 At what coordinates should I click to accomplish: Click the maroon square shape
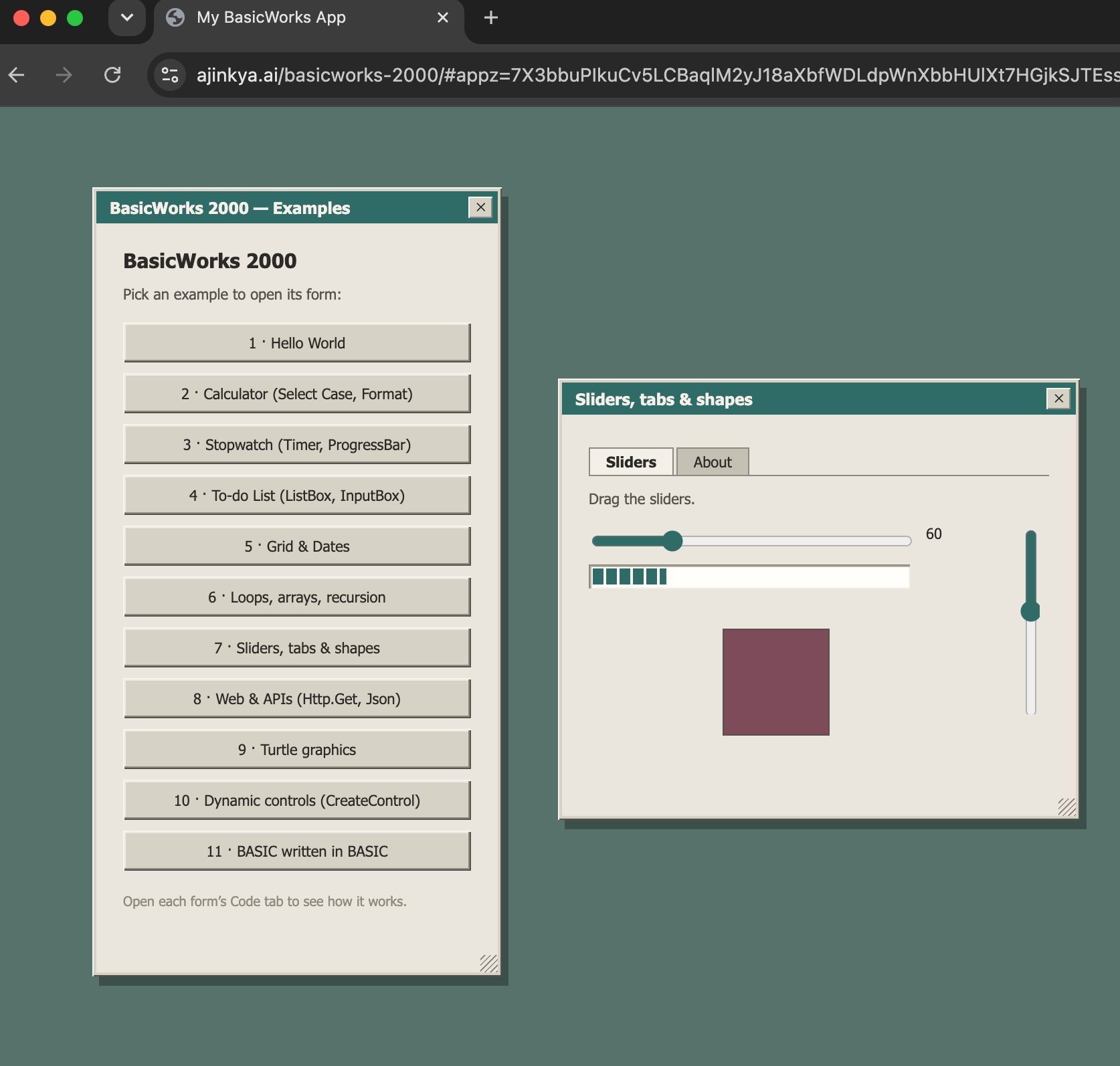click(x=776, y=682)
